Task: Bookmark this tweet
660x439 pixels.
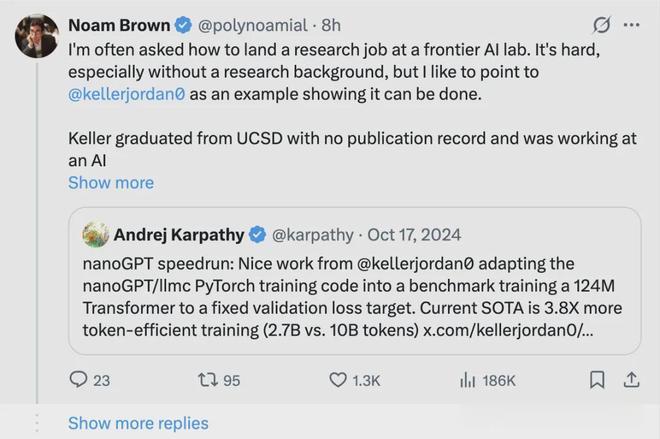Action: [597, 380]
